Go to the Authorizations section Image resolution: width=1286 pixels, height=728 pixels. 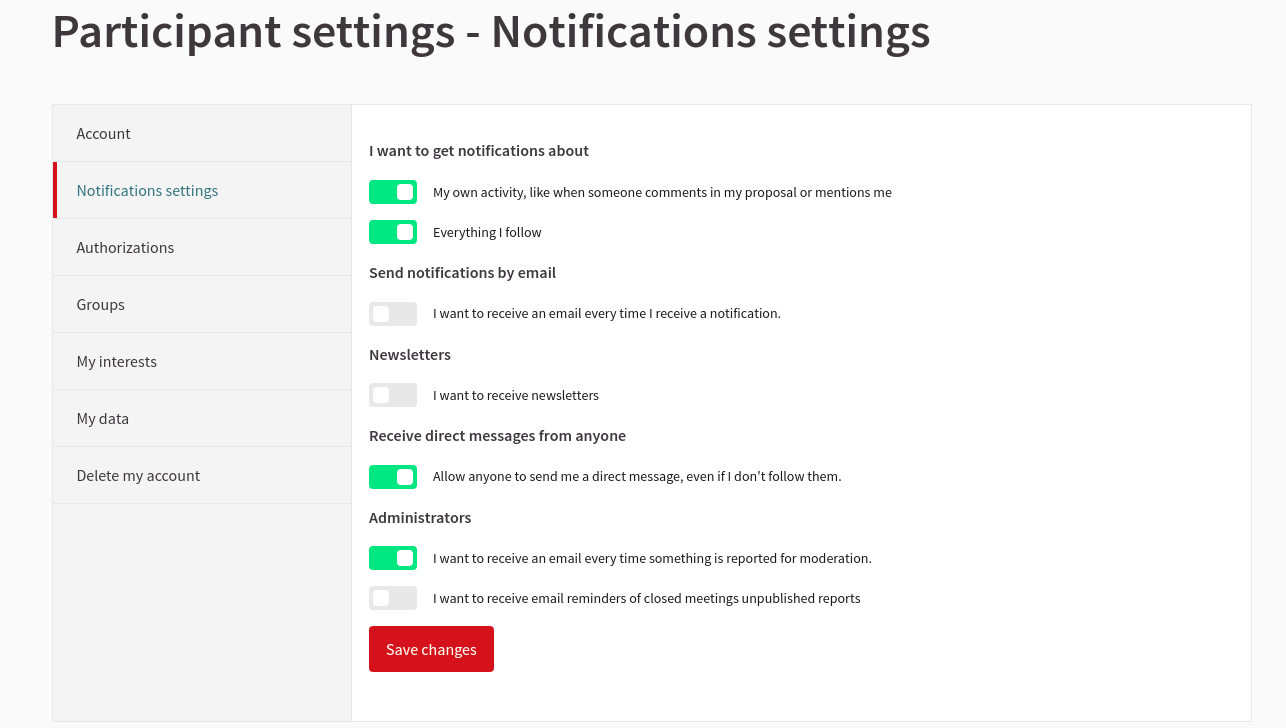tap(125, 248)
